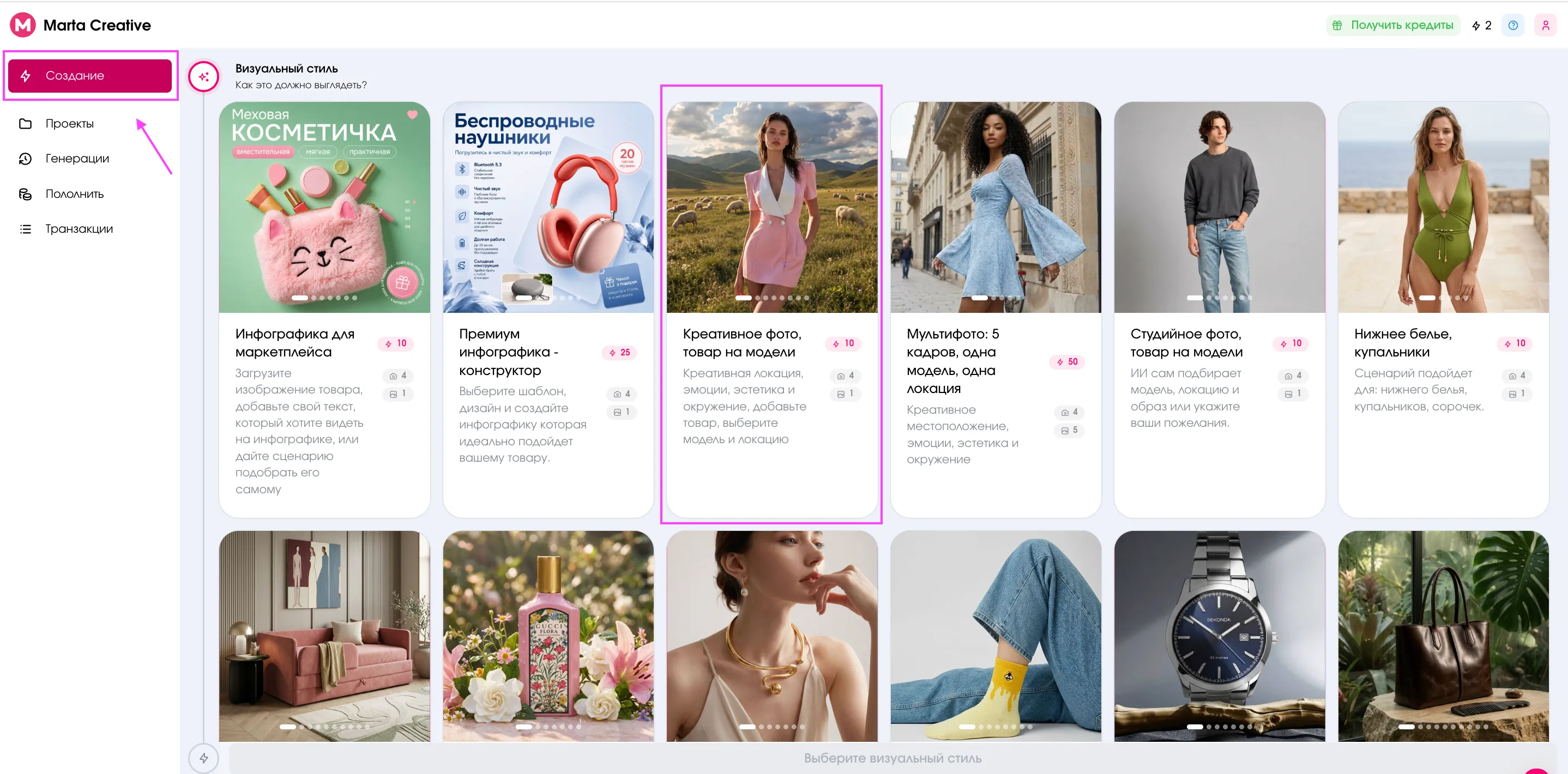Choose the Премиум инфографика - конструктор style

coord(548,309)
